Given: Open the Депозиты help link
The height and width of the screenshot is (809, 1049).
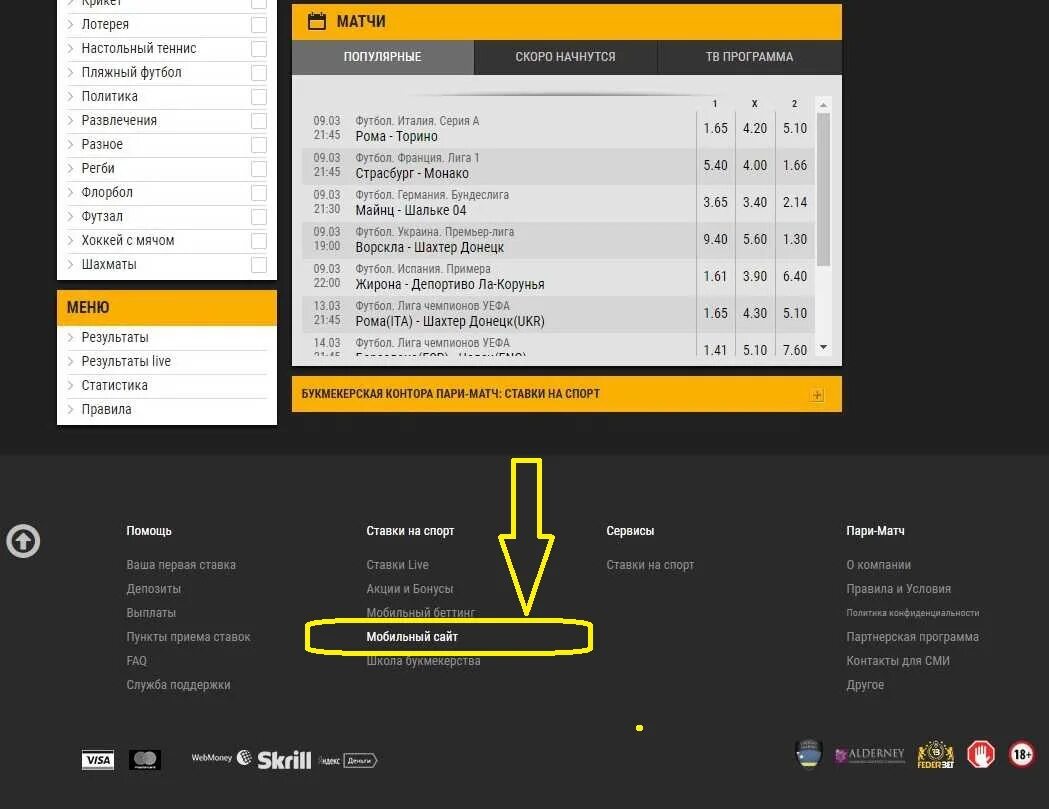Looking at the screenshot, I should coord(154,589).
